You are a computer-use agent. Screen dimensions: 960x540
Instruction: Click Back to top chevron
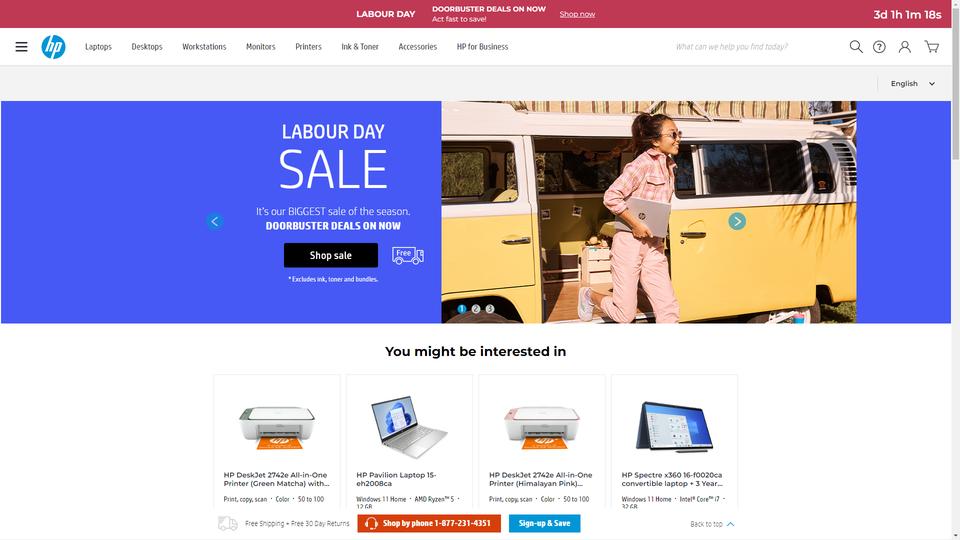[730, 524]
